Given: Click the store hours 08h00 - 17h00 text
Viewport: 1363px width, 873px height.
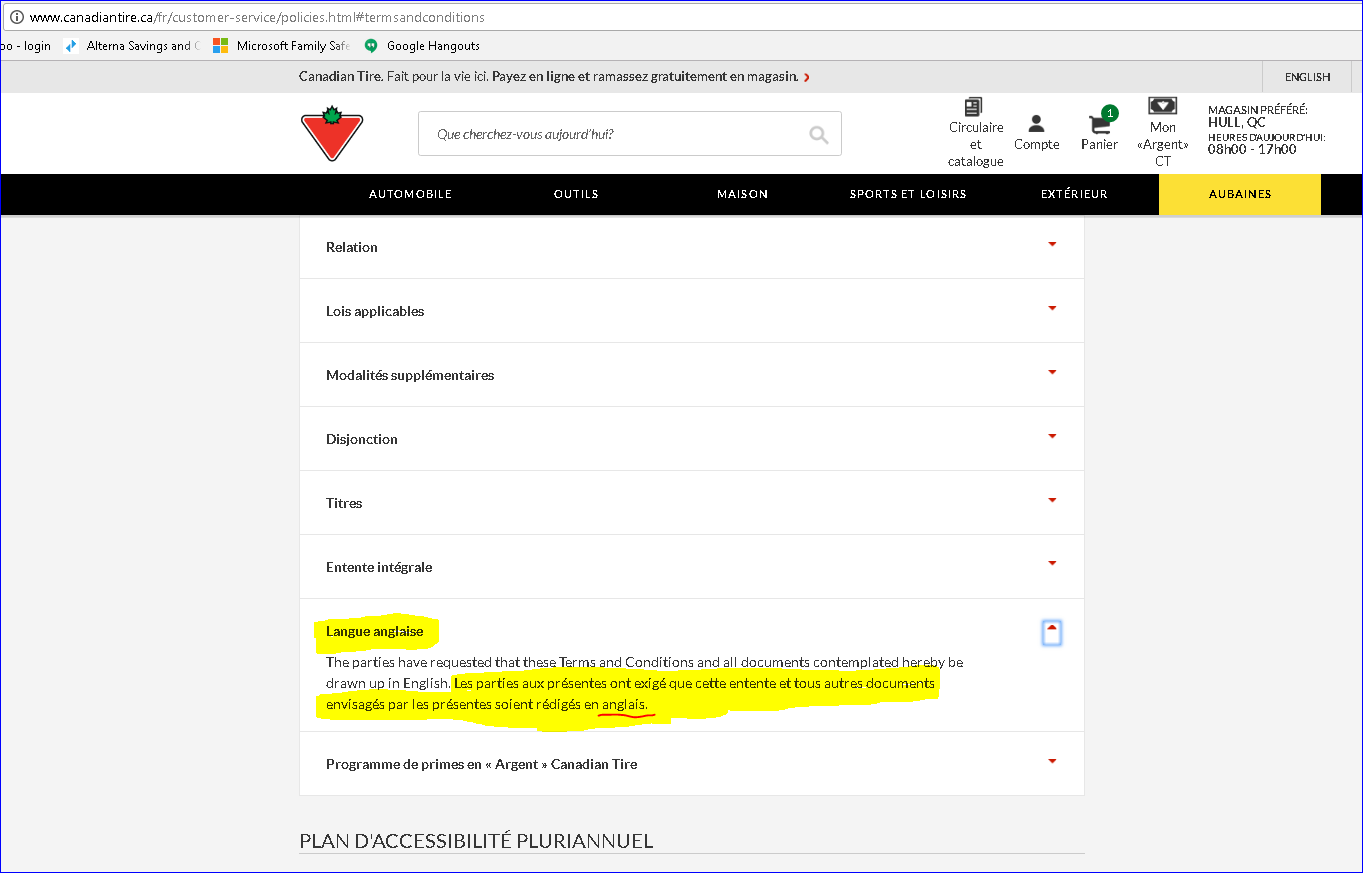Looking at the screenshot, I should coord(1252,150).
